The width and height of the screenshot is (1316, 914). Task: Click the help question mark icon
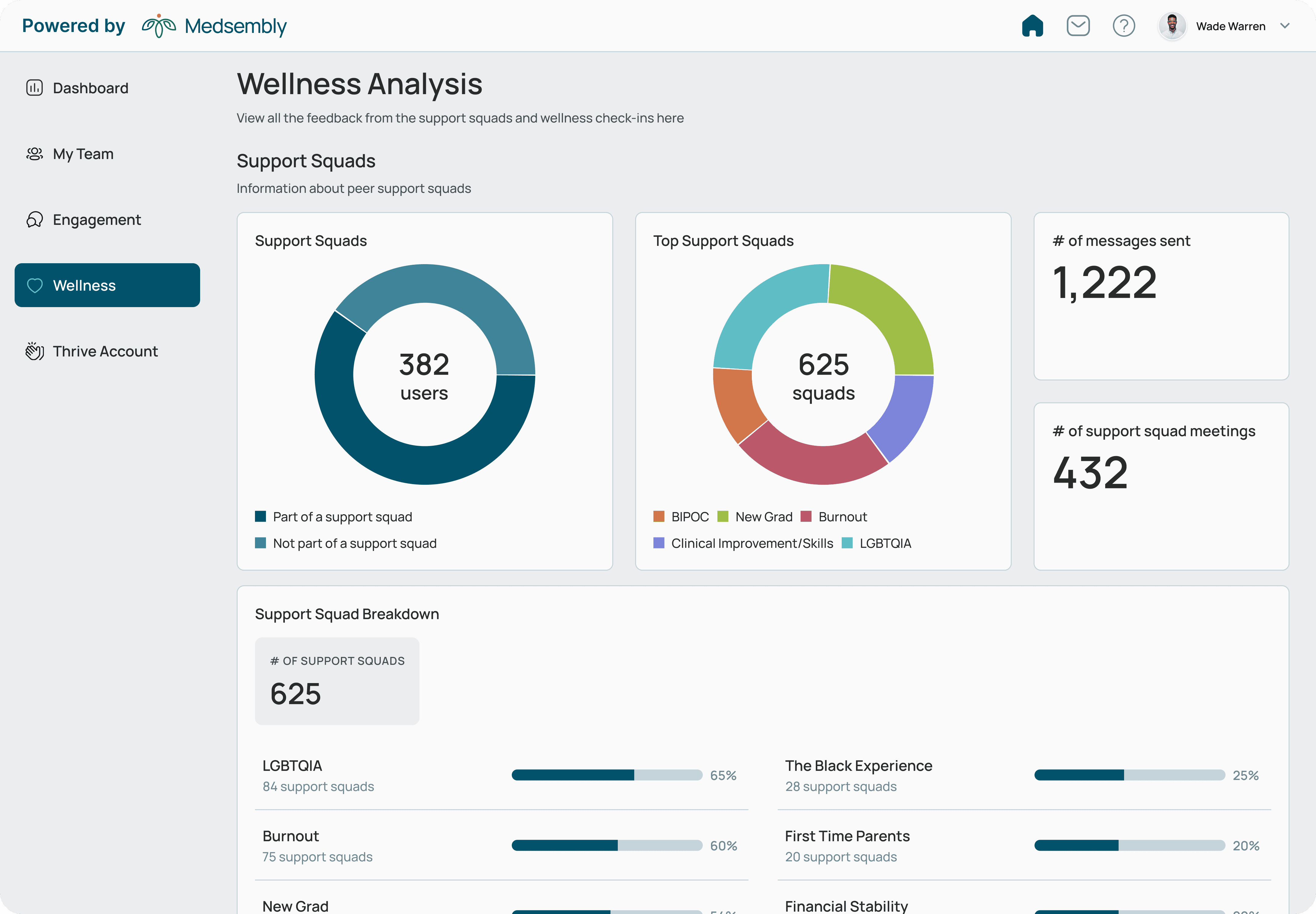[1123, 26]
